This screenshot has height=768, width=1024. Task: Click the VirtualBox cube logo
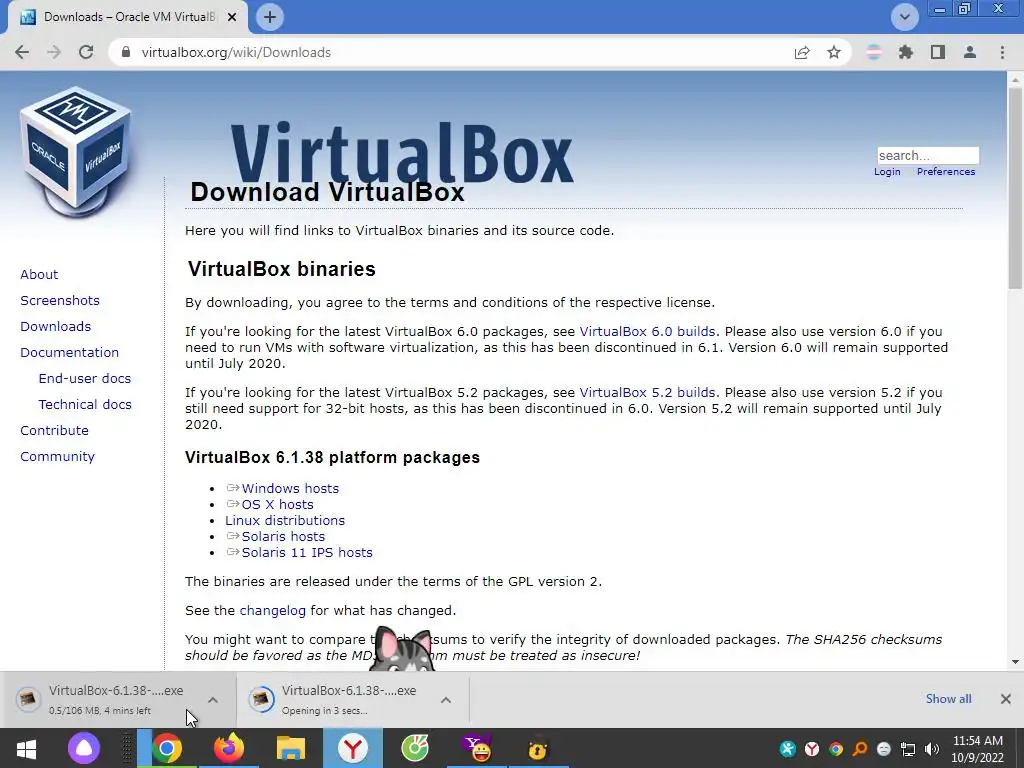(x=76, y=152)
